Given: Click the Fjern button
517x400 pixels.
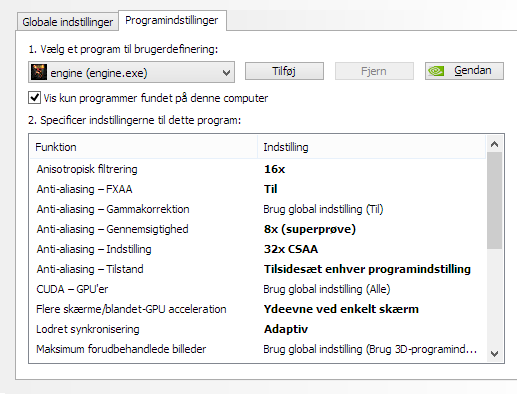Looking at the screenshot, I should 374,71.
